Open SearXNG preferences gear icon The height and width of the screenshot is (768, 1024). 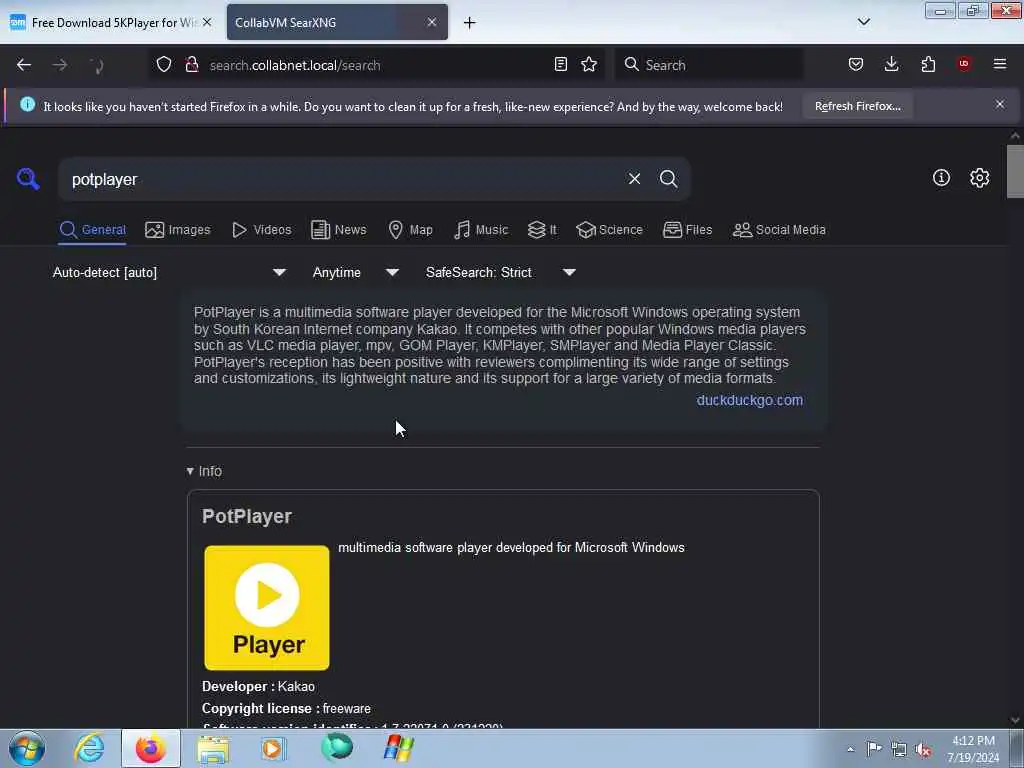[979, 178]
